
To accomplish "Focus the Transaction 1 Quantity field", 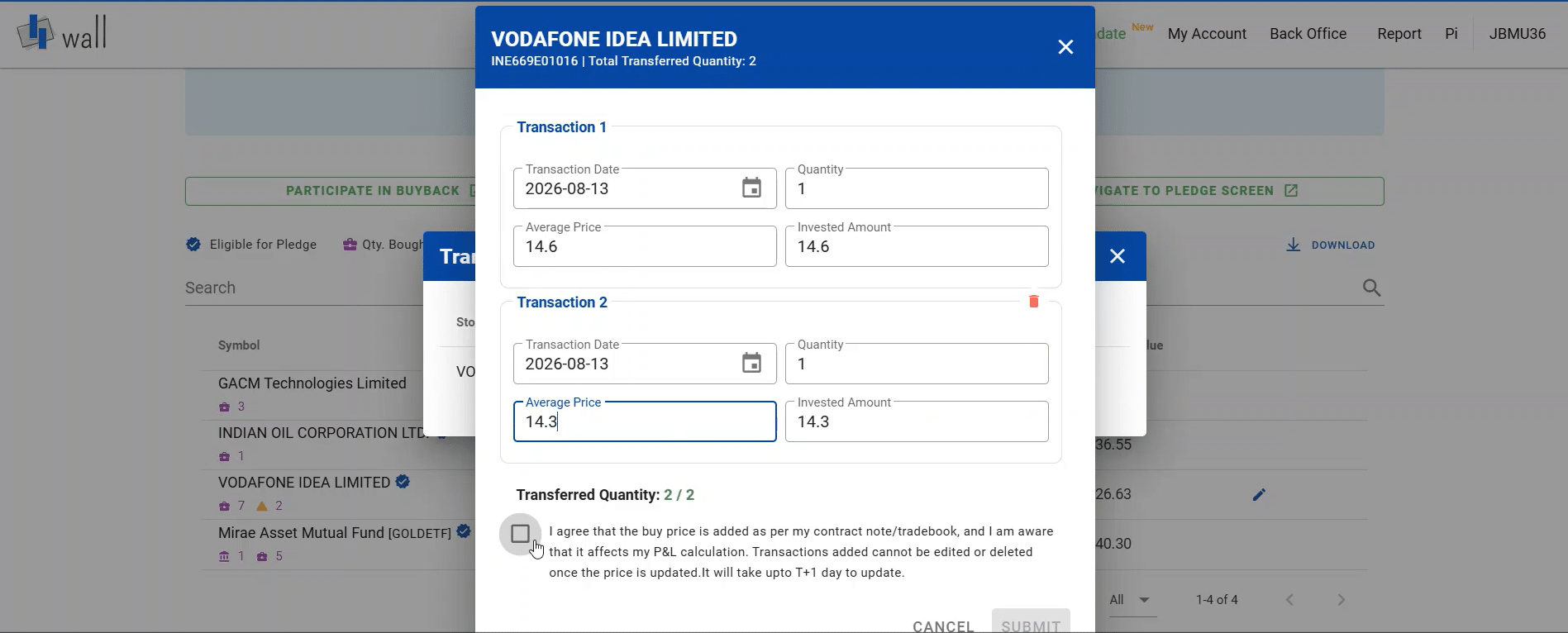I will (x=917, y=188).
